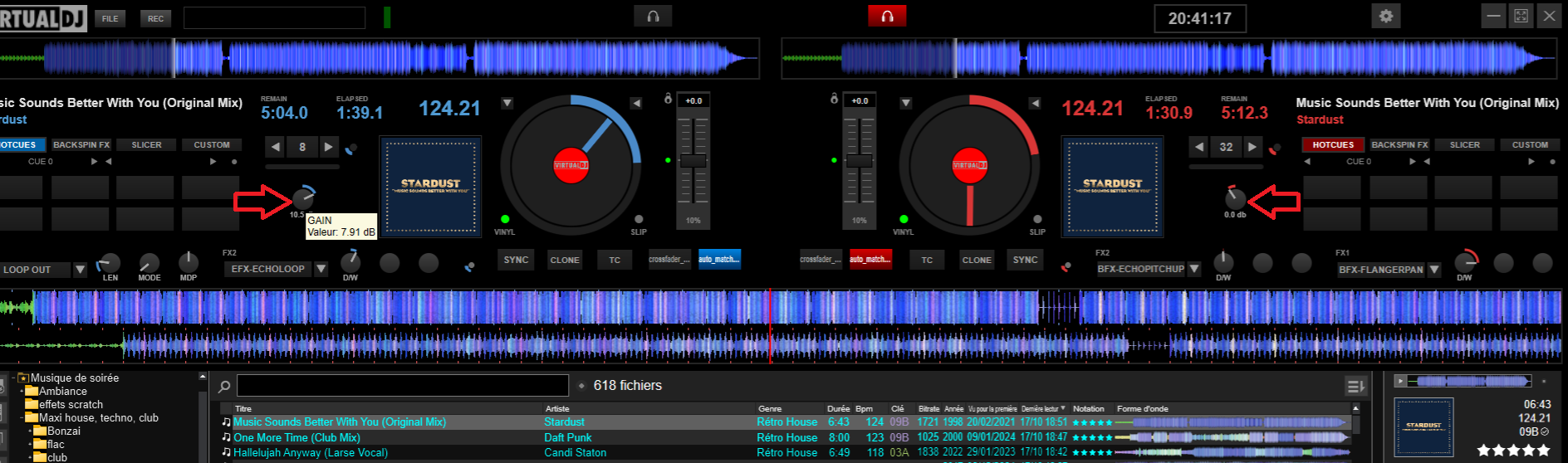The width and height of the screenshot is (1568, 463).
Task: Click the right deck Stardust album cover
Action: 1112,187
